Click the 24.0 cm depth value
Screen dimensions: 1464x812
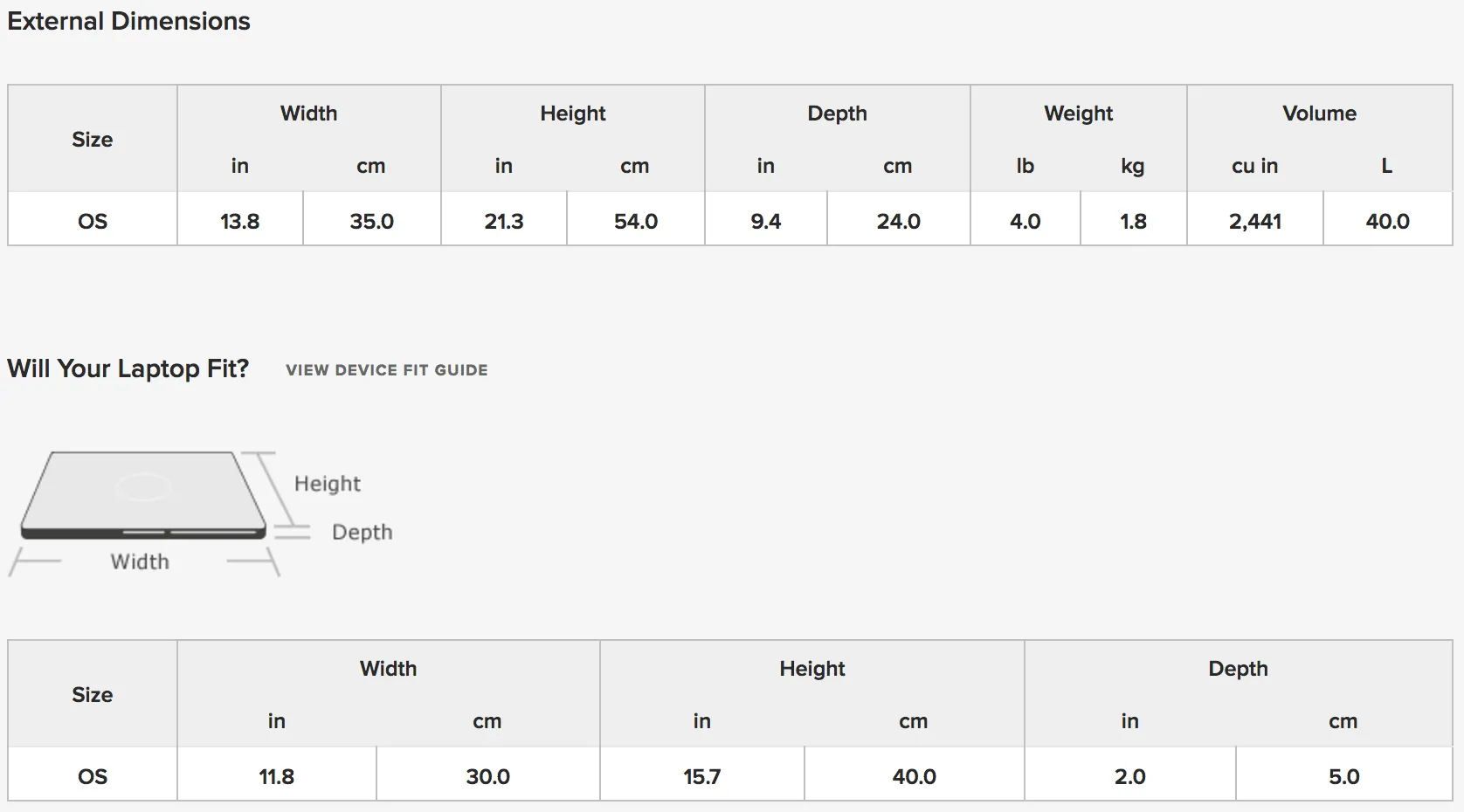point(899,221)
